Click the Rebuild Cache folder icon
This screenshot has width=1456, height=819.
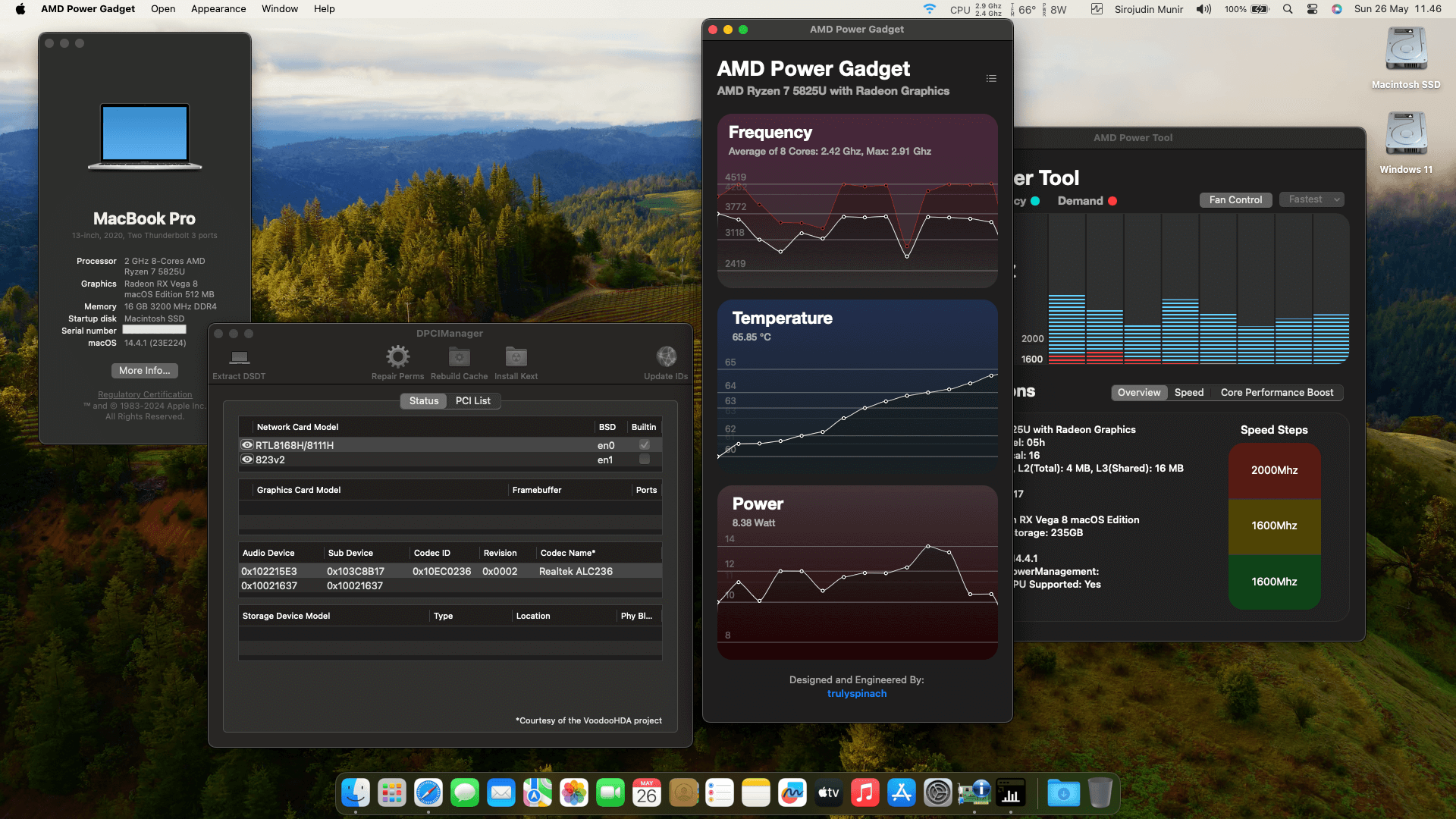(459, 356)
